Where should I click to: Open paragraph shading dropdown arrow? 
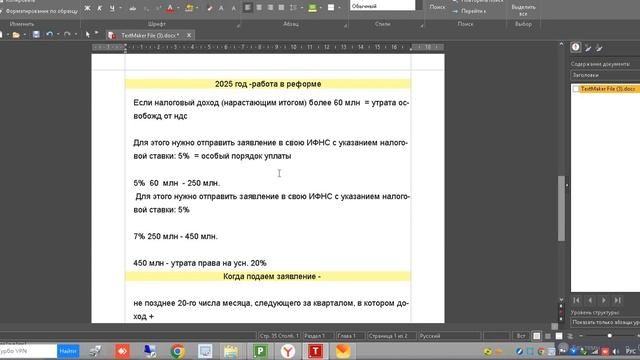click(321, 7)
